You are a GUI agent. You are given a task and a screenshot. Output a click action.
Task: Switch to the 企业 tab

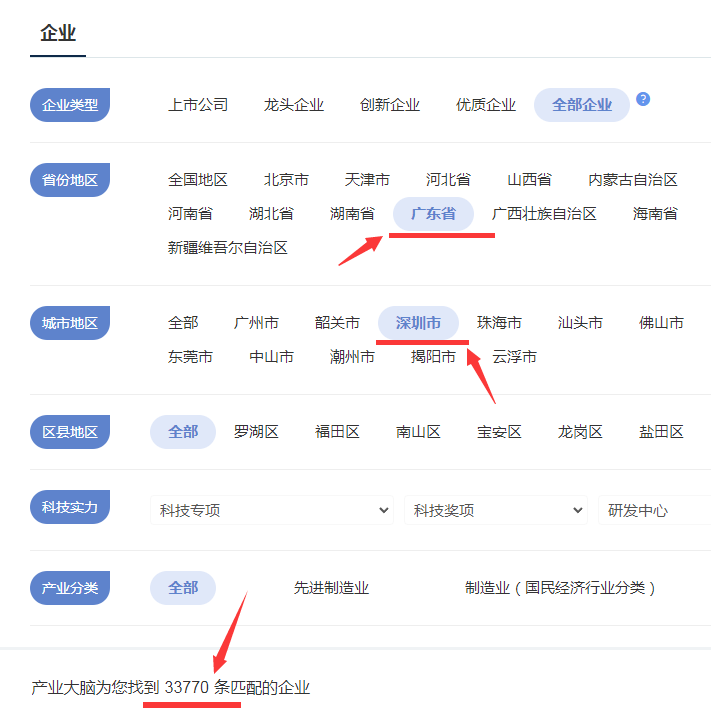tap(57, 33)
